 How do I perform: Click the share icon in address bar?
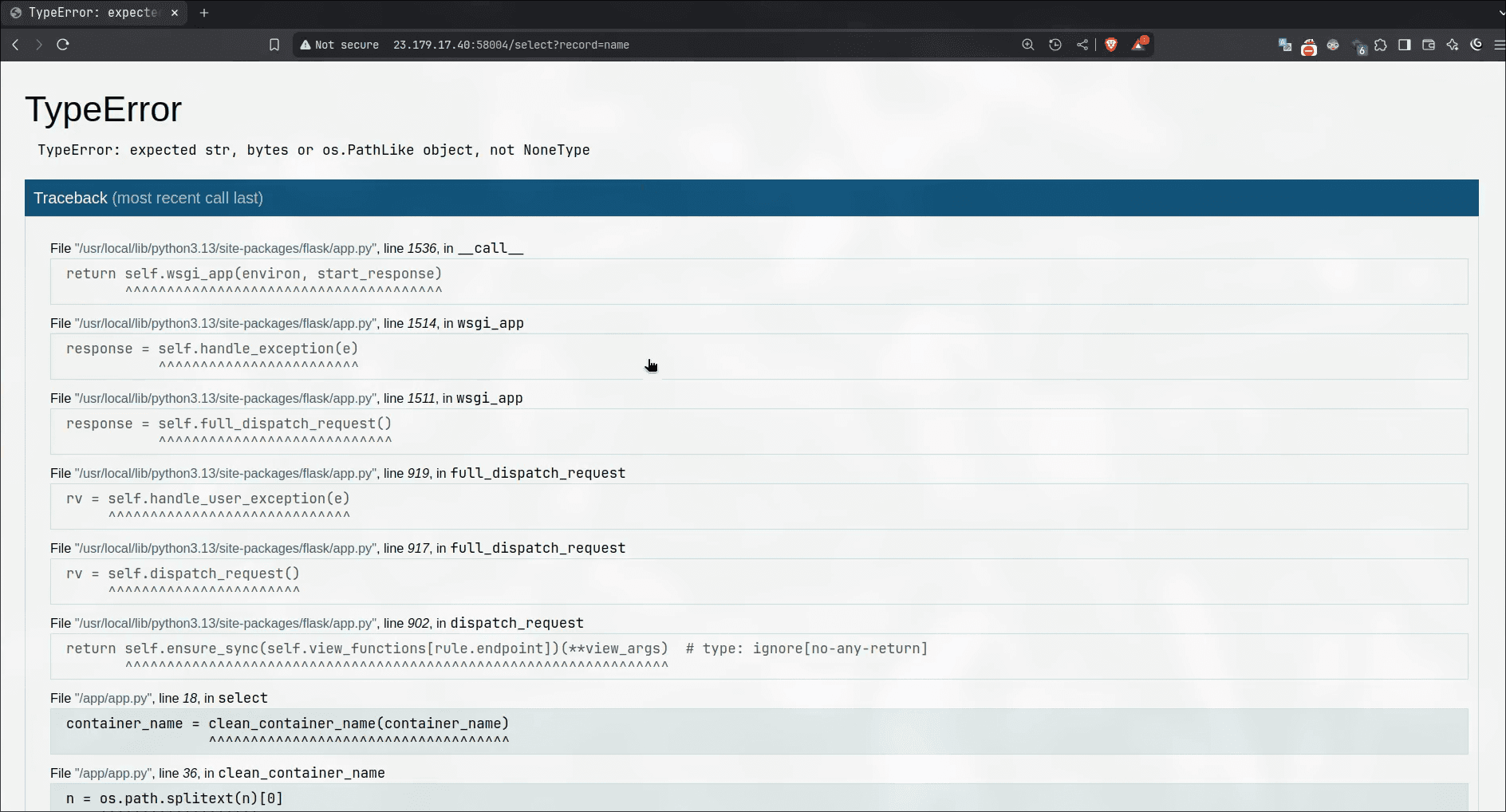[1082, 45]
